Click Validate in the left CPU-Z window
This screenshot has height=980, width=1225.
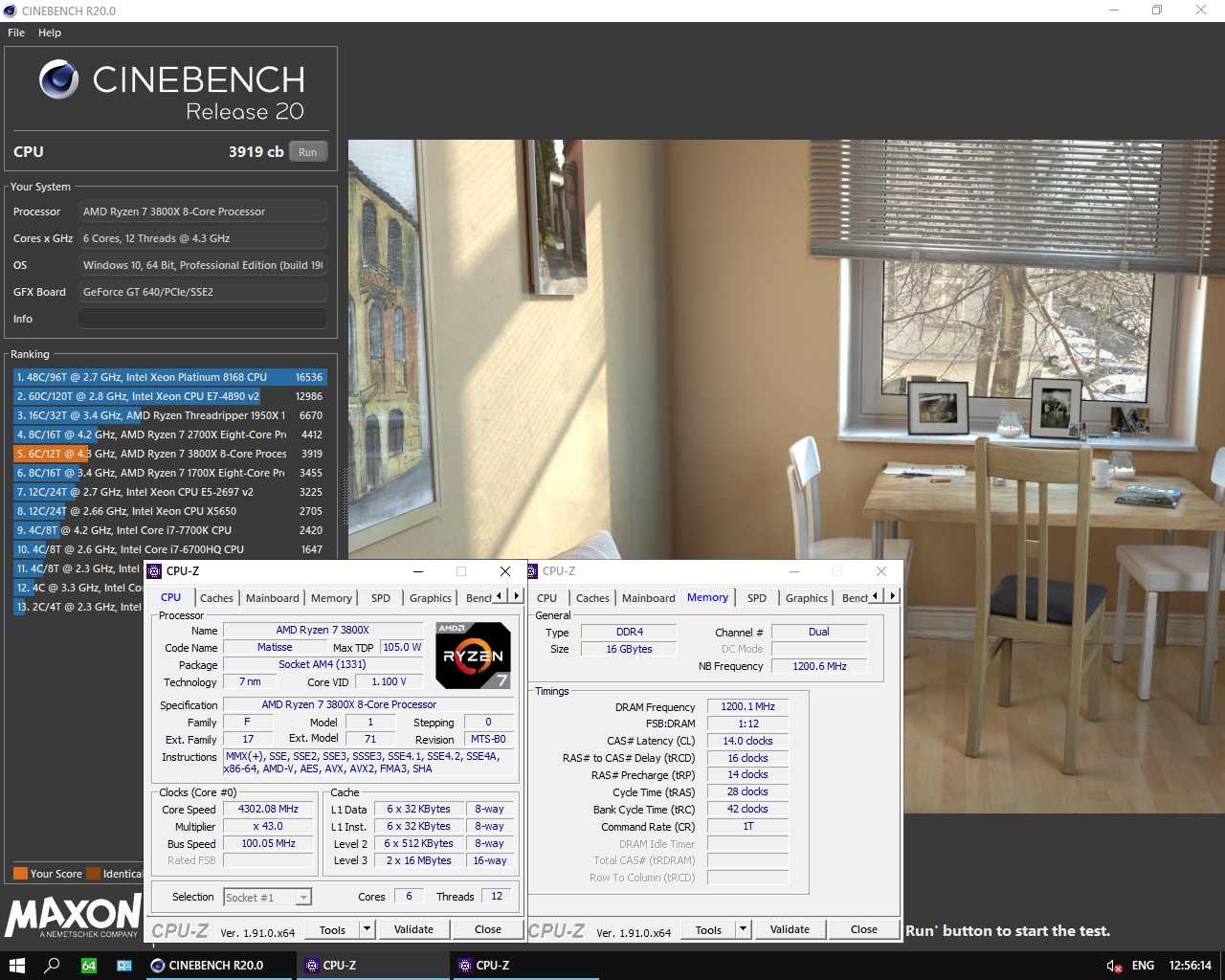(x=413, y=929)
